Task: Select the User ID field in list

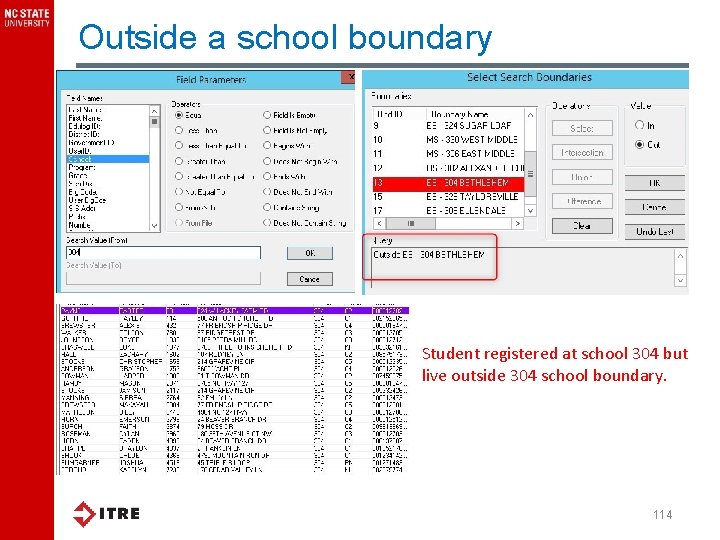Action: (108, 151)
